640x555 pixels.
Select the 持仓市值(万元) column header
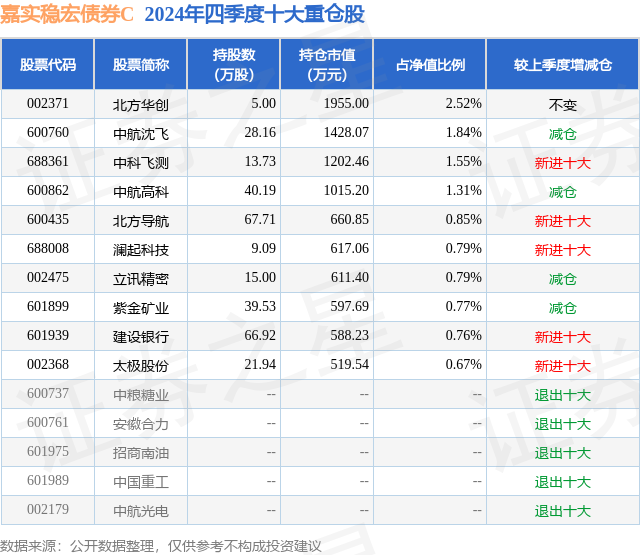click(x=327, y=64)
